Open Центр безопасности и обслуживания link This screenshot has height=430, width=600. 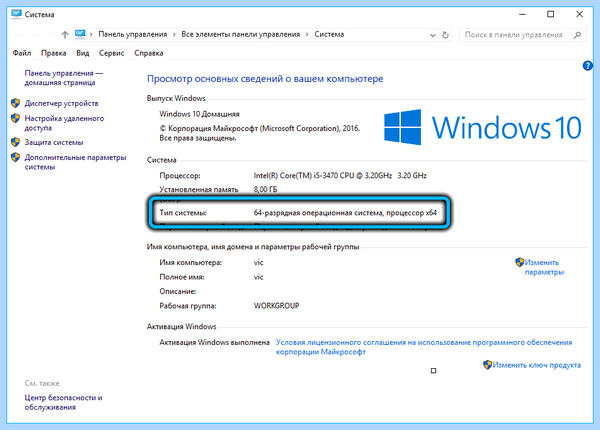point(64,402)
